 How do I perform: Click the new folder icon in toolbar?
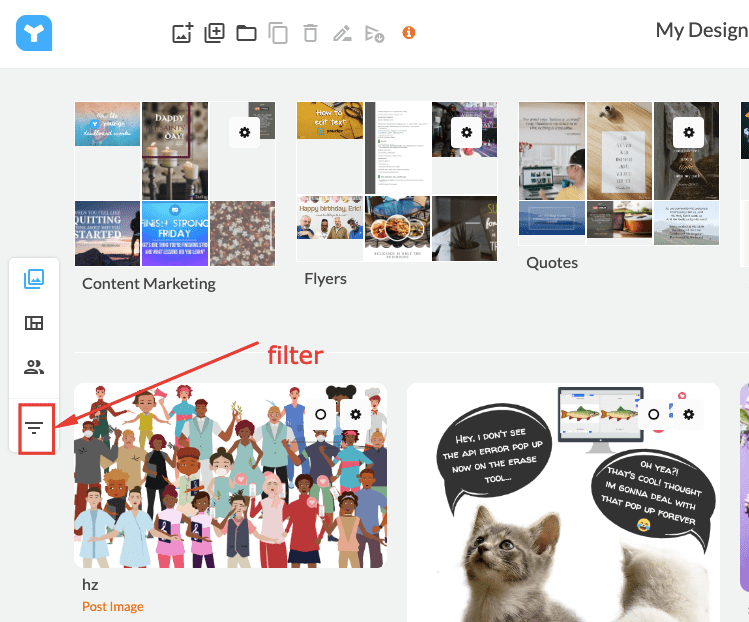(x=246, y=33)
